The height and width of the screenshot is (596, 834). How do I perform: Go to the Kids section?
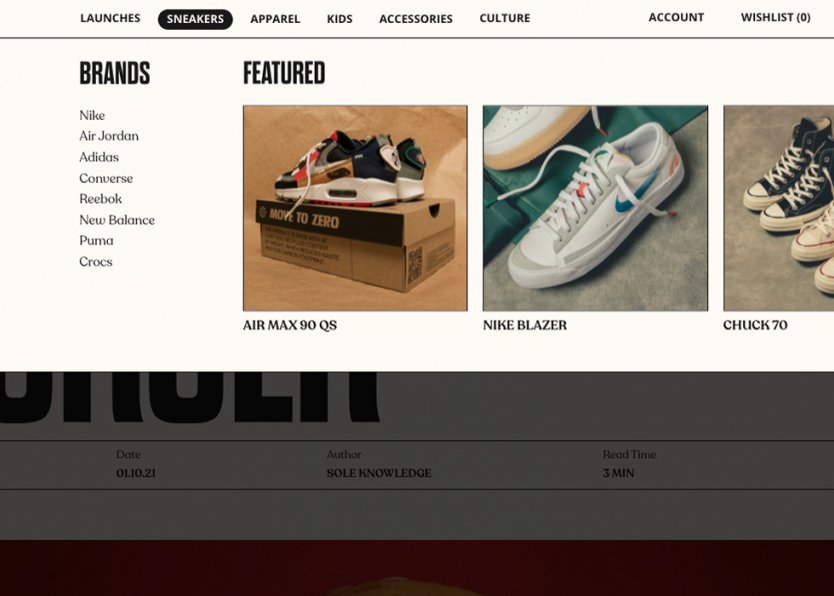coord(339,19)
